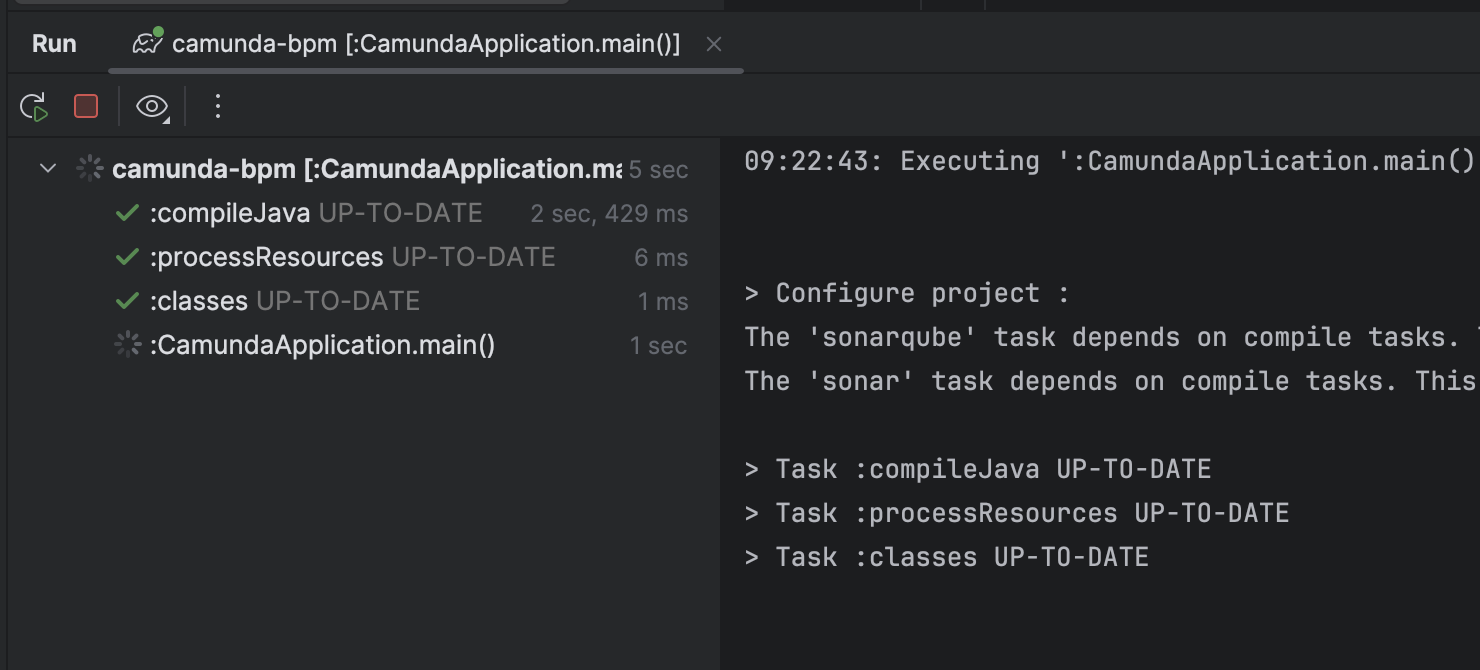The image size is (1480, 670).
Task: Click the green checkmark beside :compileJava
Action: point(127,213)
